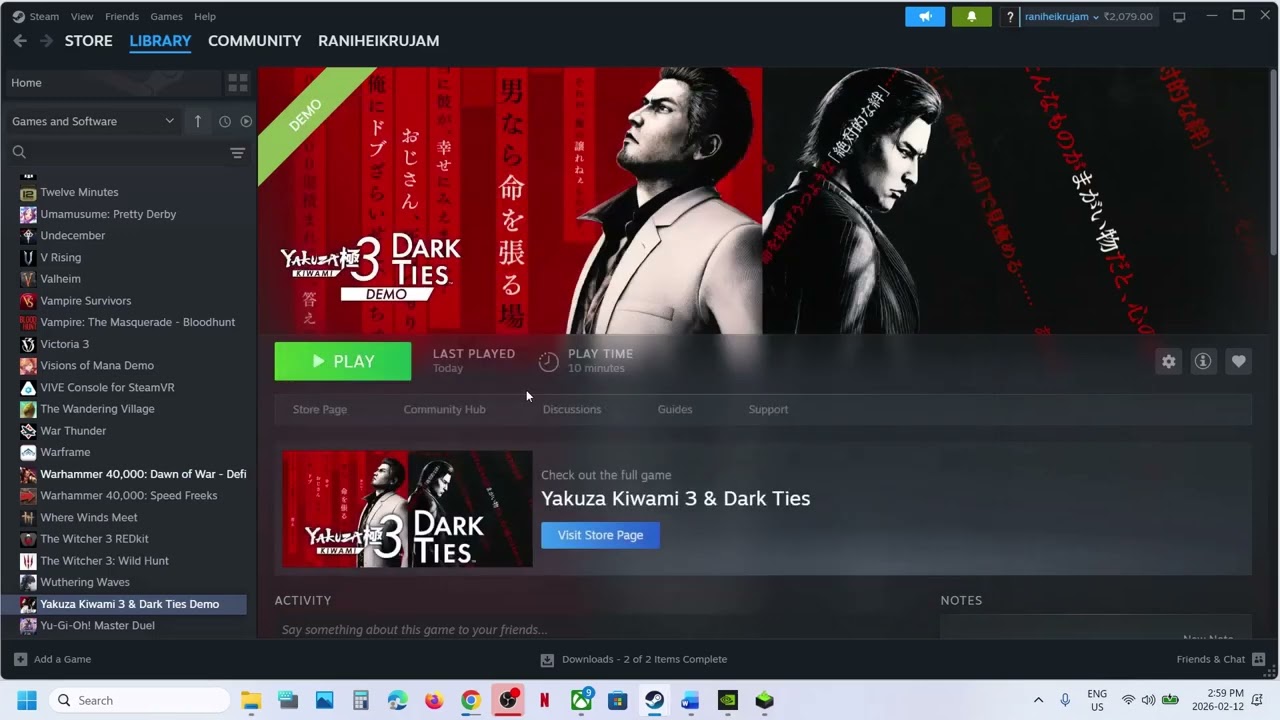This screenshot has width=1280, height=720.
Task: Go to the COMMUNITY tab
Action: point(255,41)
